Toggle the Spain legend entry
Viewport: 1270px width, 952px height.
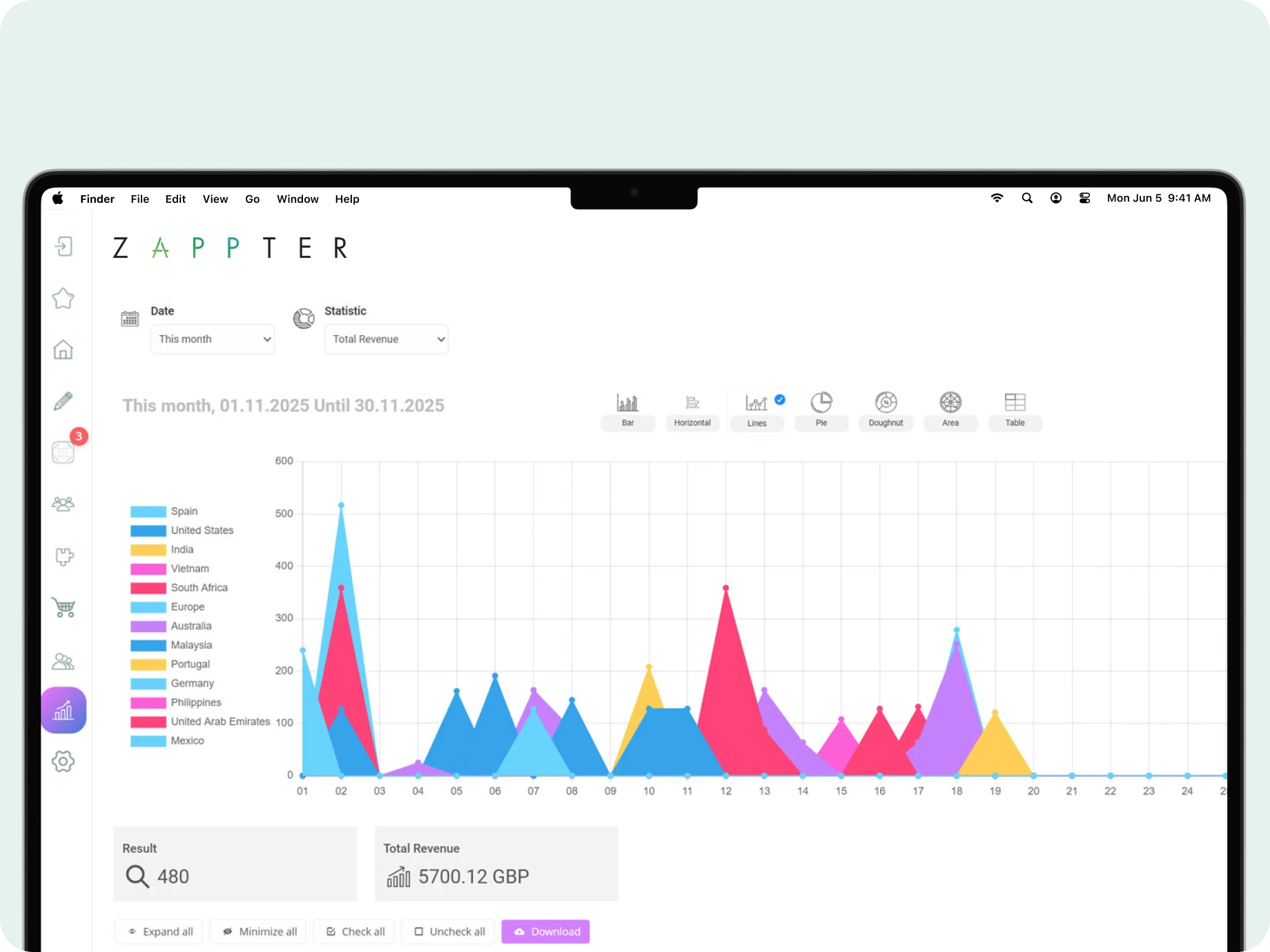coord(184,511)
